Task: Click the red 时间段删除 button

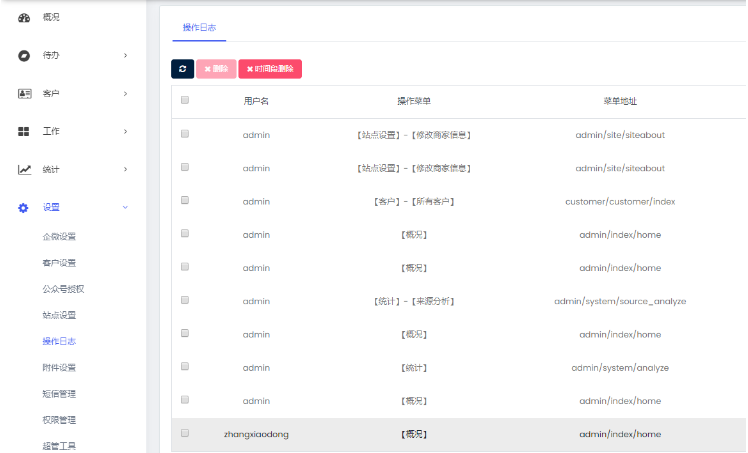Action: click(x=270, y=69)
